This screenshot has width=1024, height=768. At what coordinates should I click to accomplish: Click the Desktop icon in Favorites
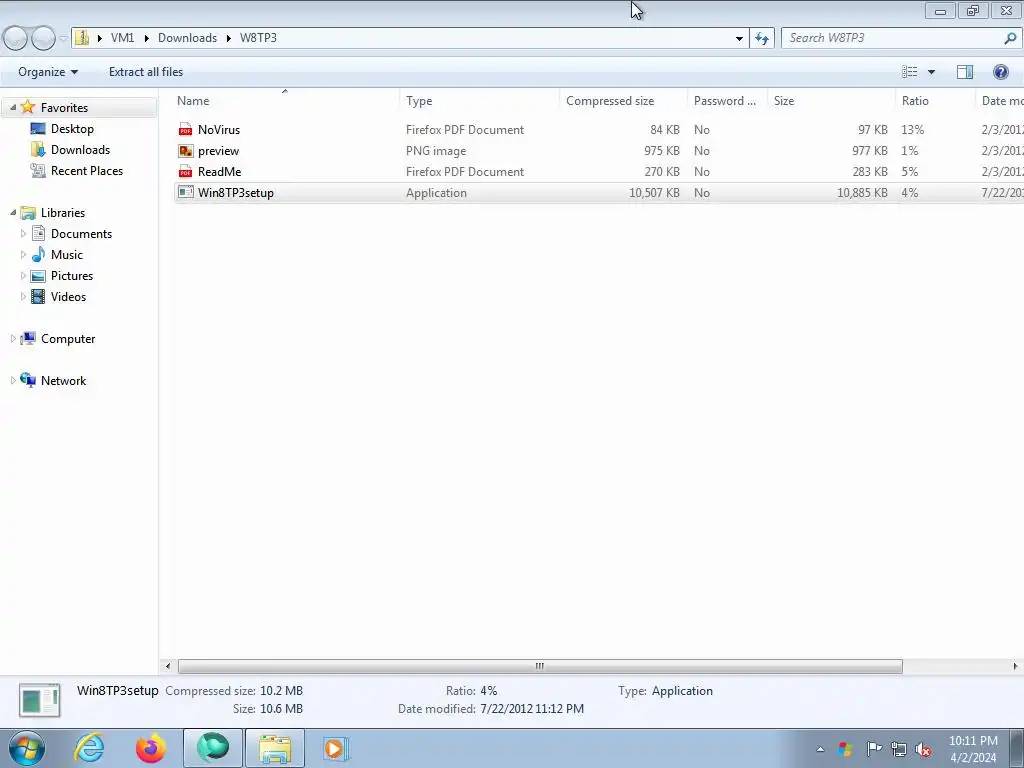(x=38, y=129)
